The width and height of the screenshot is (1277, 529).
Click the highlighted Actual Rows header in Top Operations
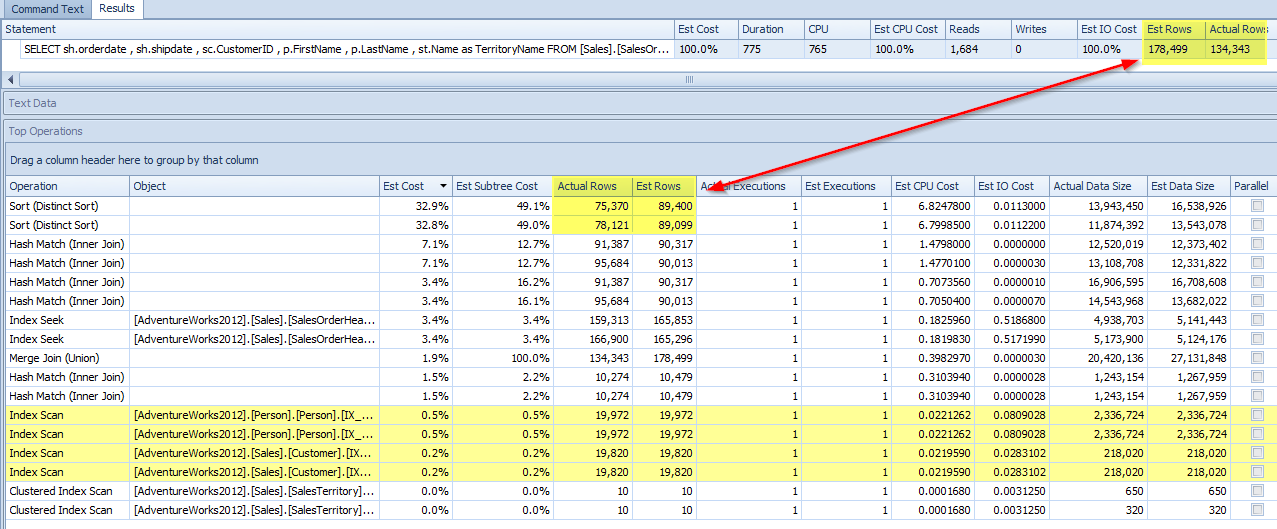coord(592,186)
